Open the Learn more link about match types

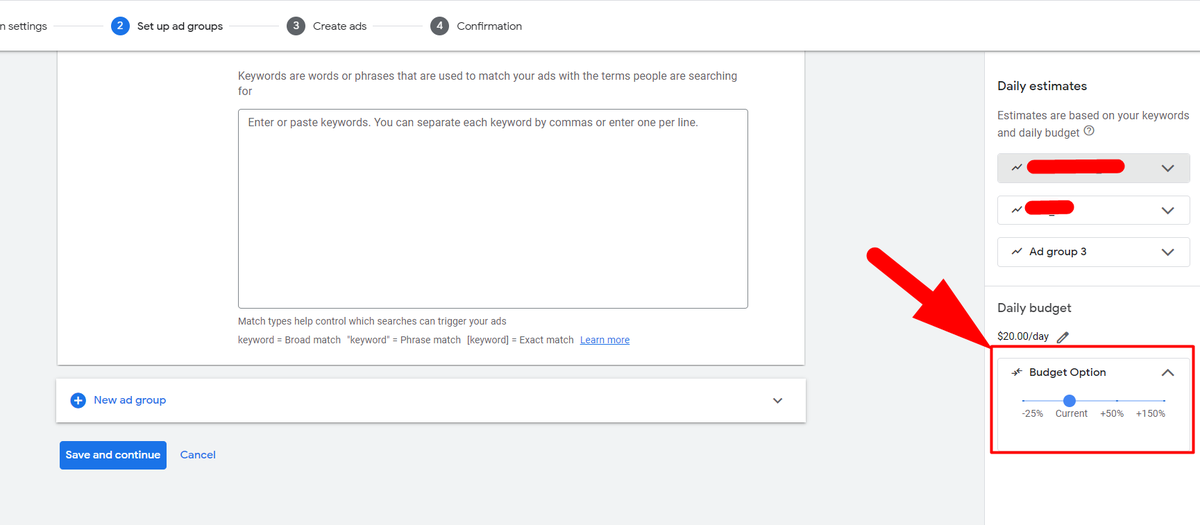pyautogui.click(x=605, y=340)
